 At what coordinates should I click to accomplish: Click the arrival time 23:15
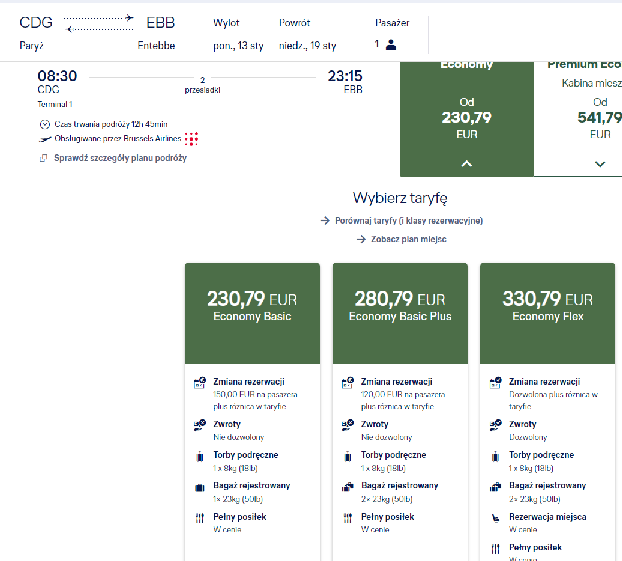click(x=345, y=76)
